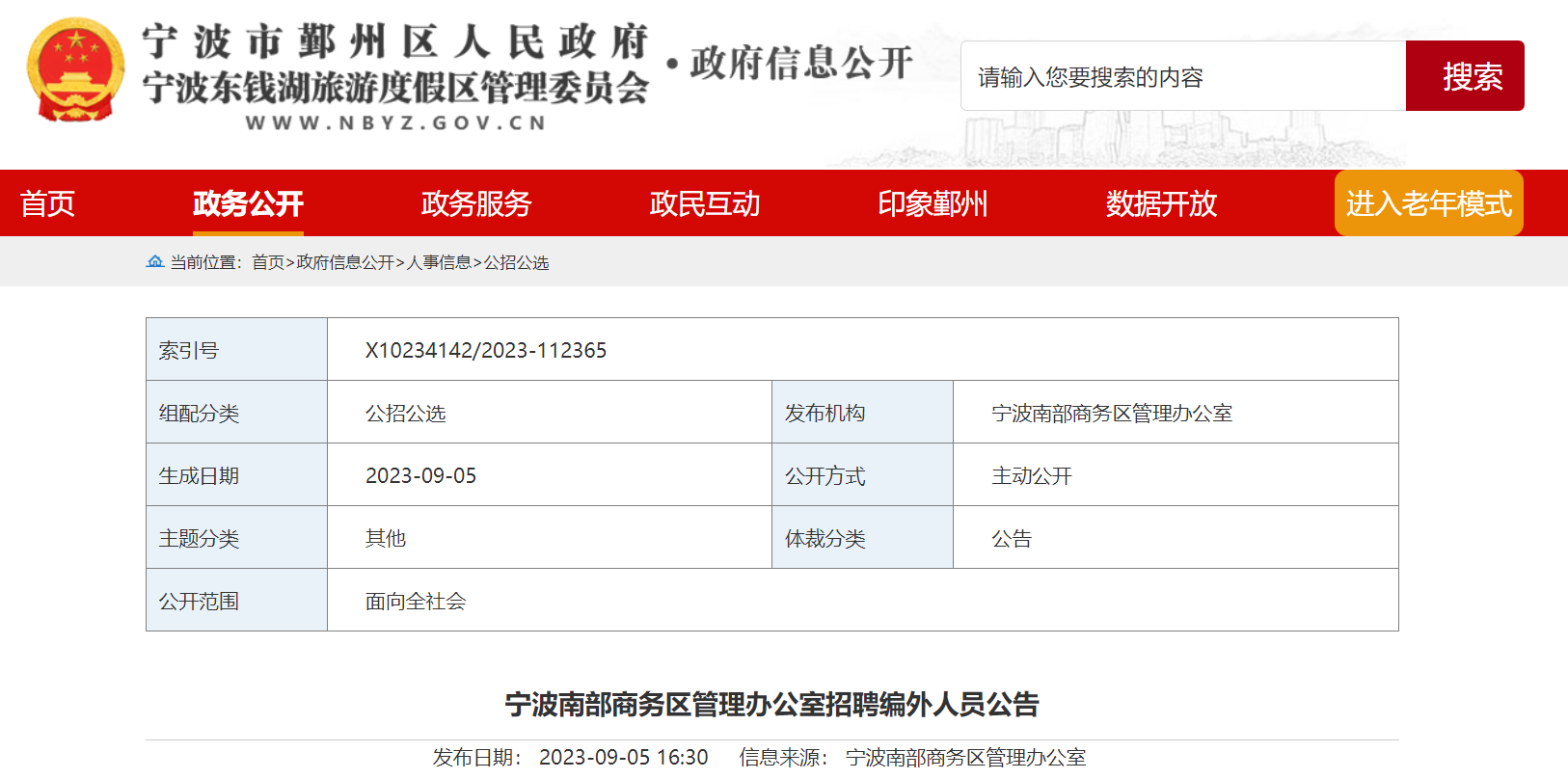The width and height of the screenshot is (1568, 779).
Task: Click the 首页 breadcrumb link
Action: click(x=268, y=262)
